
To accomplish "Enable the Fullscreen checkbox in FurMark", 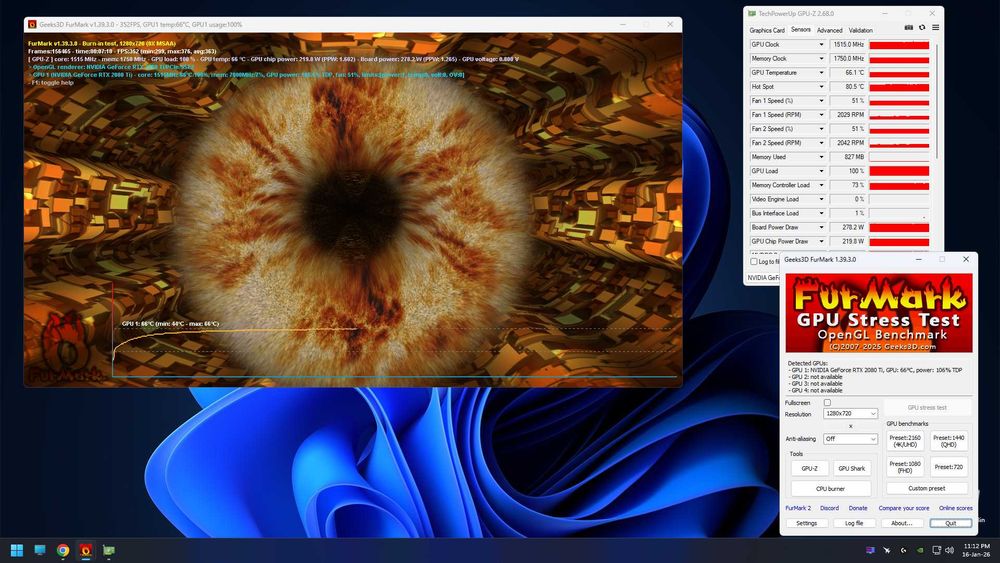I will point(827,403).
